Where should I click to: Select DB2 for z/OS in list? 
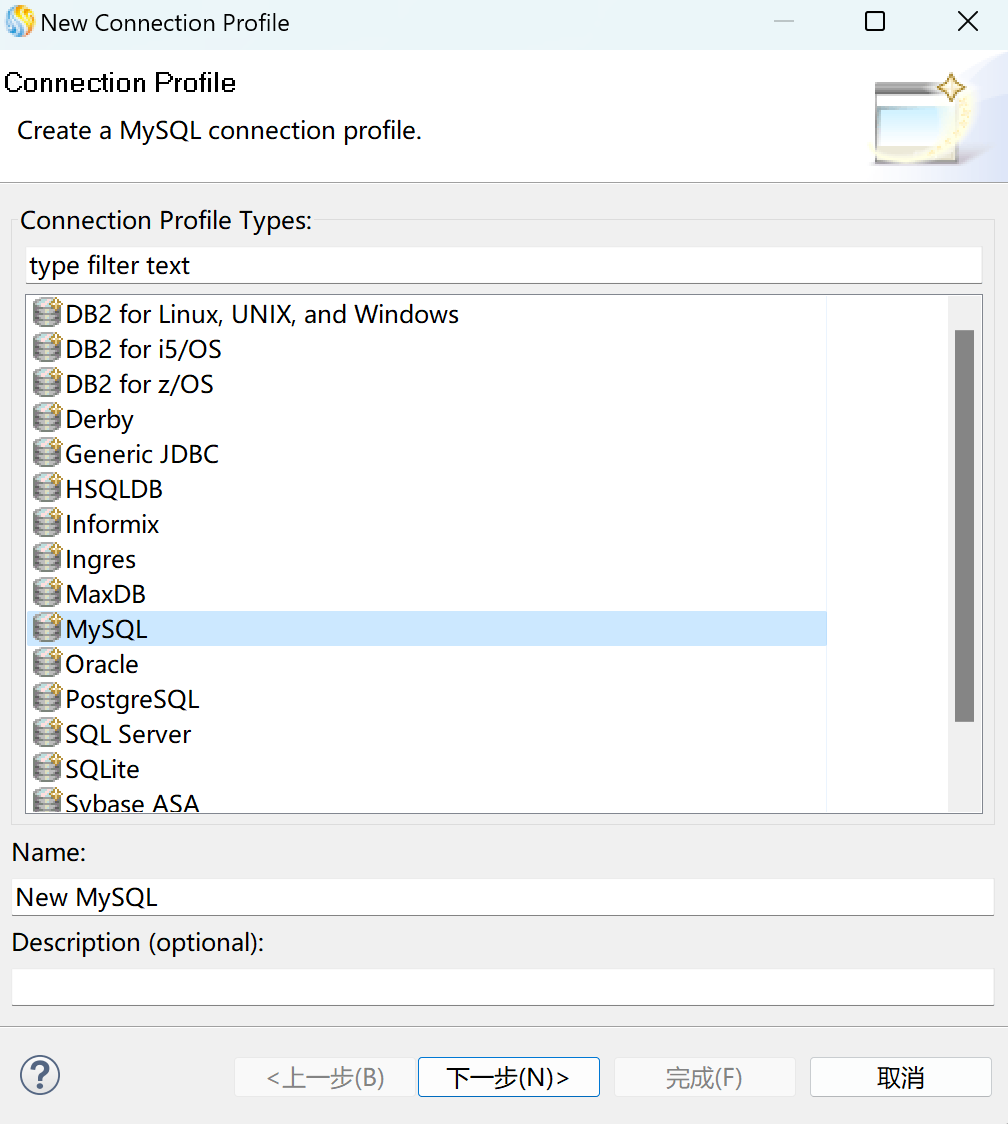click(x=139, y=384)
